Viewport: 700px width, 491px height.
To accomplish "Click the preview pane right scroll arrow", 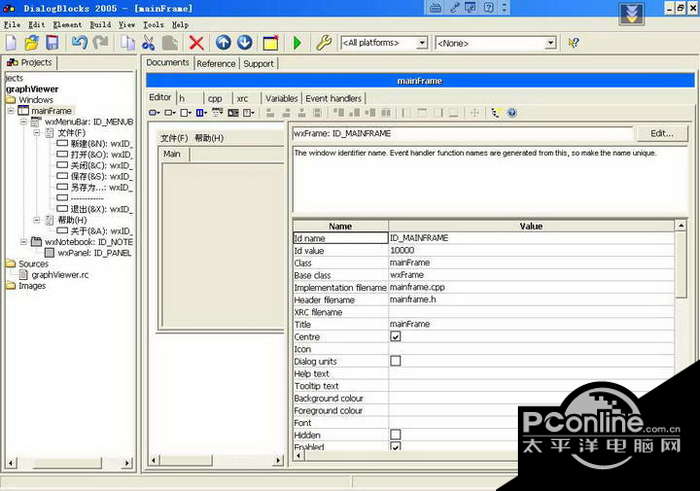I will [x=278, y=460].
